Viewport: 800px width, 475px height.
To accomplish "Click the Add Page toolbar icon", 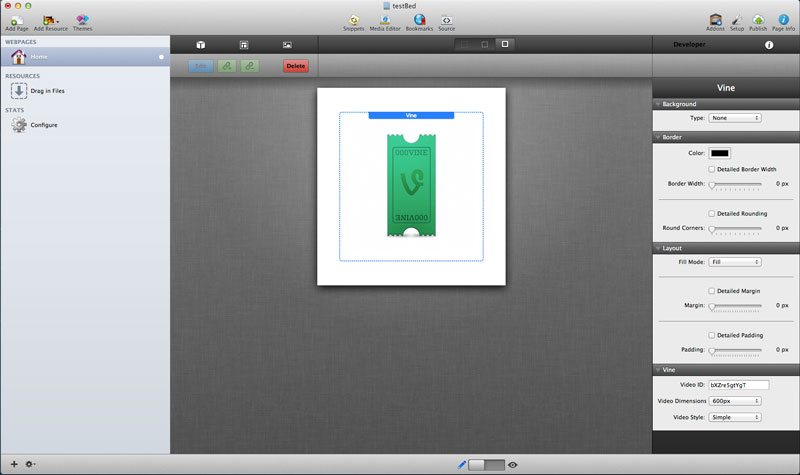I will tap(16, 19).
